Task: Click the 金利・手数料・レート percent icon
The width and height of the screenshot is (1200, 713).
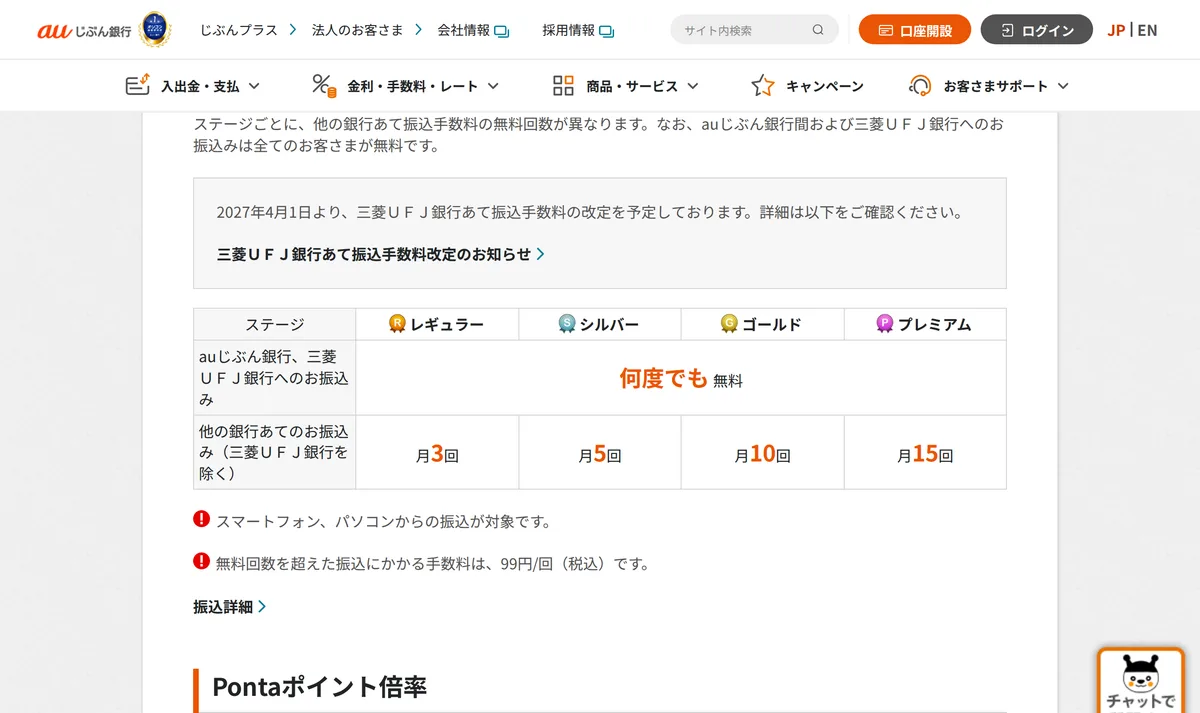Action: pyautogui.click(x=324, y=85)
